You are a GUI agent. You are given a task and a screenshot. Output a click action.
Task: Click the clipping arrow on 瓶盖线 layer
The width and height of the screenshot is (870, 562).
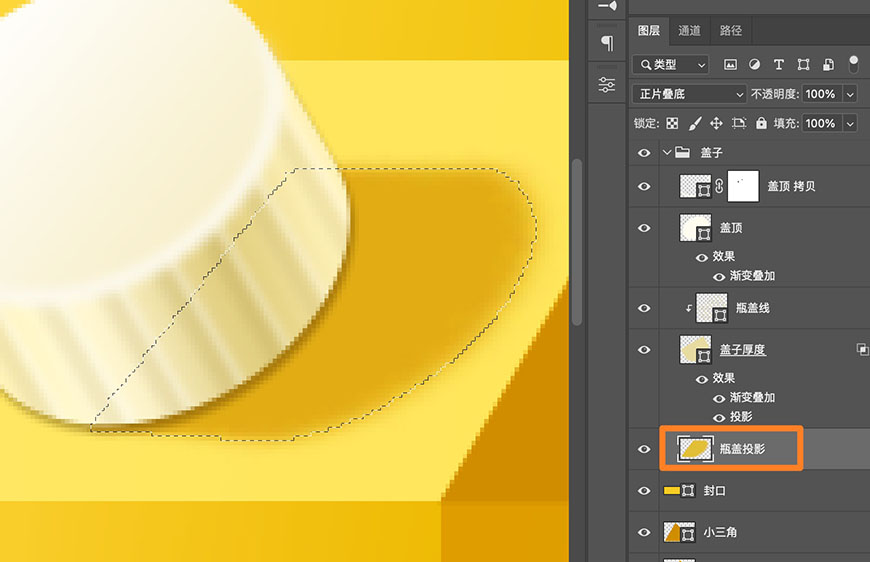click(689, 308)
